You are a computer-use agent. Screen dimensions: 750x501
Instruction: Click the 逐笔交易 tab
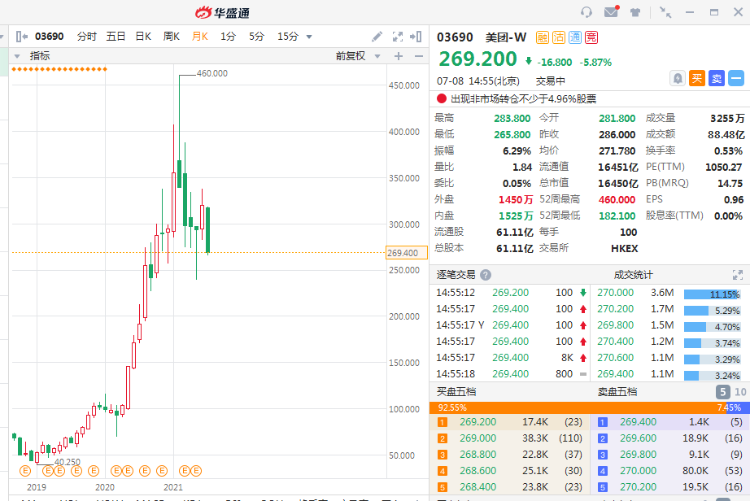456,275
